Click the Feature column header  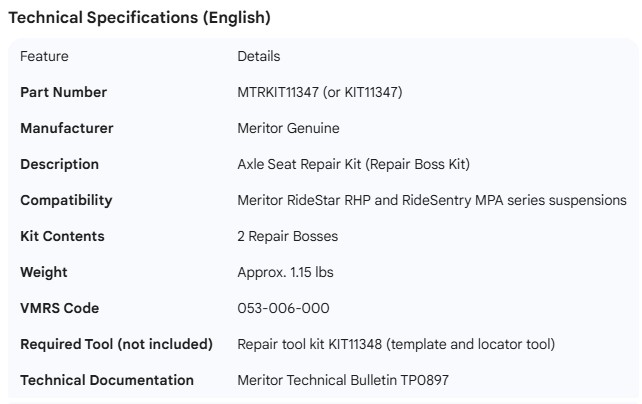(x=44, y=56)
